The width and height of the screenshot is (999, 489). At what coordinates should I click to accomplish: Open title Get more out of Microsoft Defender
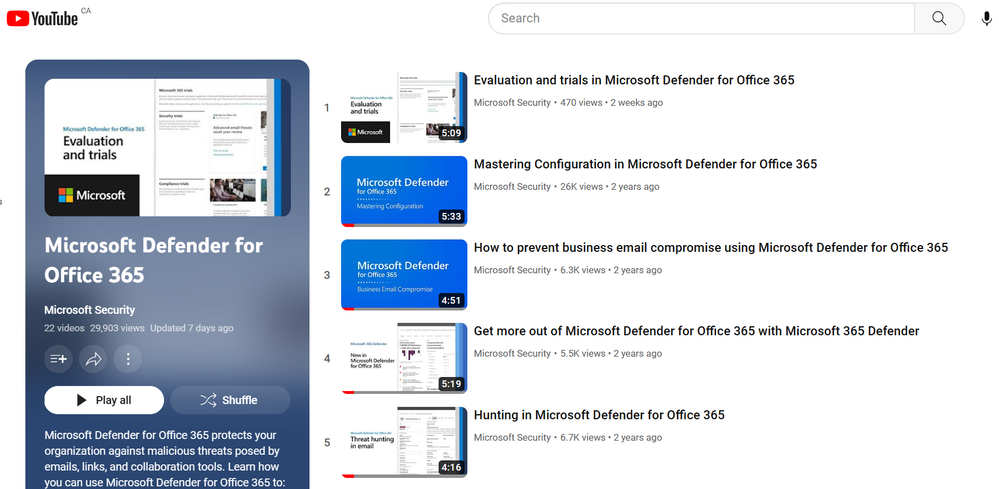click(696, 331)
